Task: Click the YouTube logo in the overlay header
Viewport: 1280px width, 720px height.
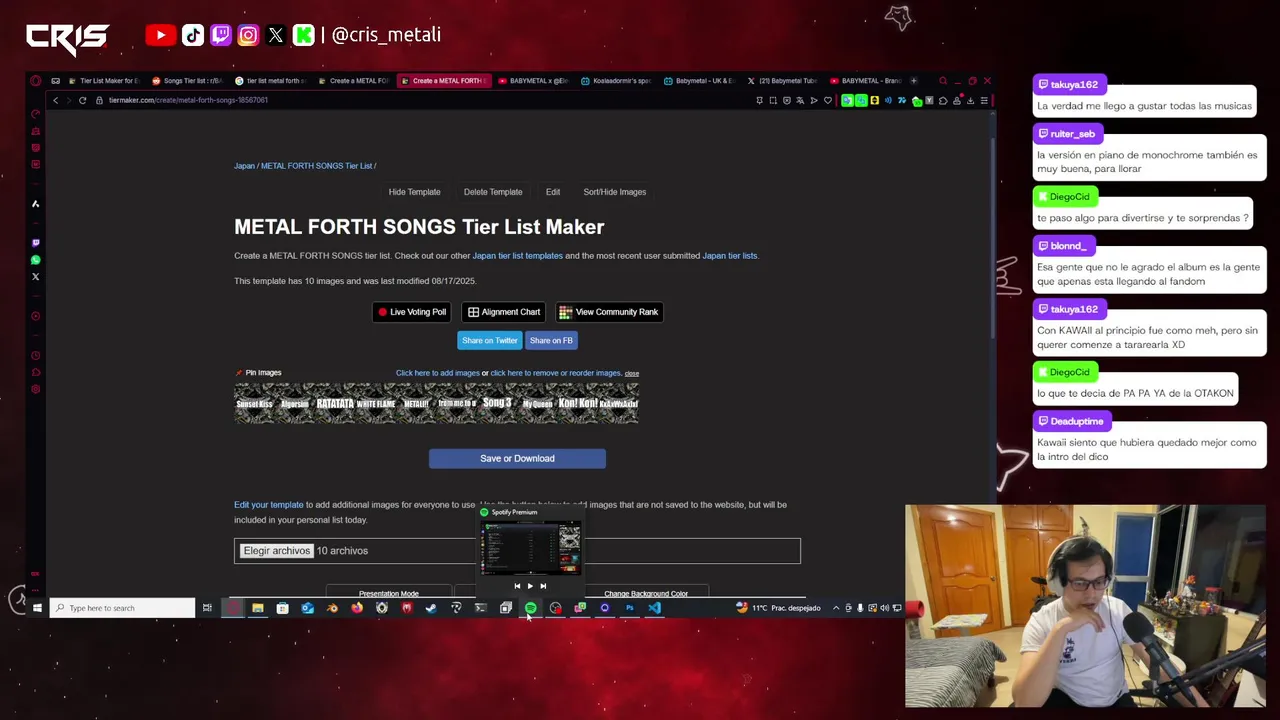Action: [x=160, y=35]
